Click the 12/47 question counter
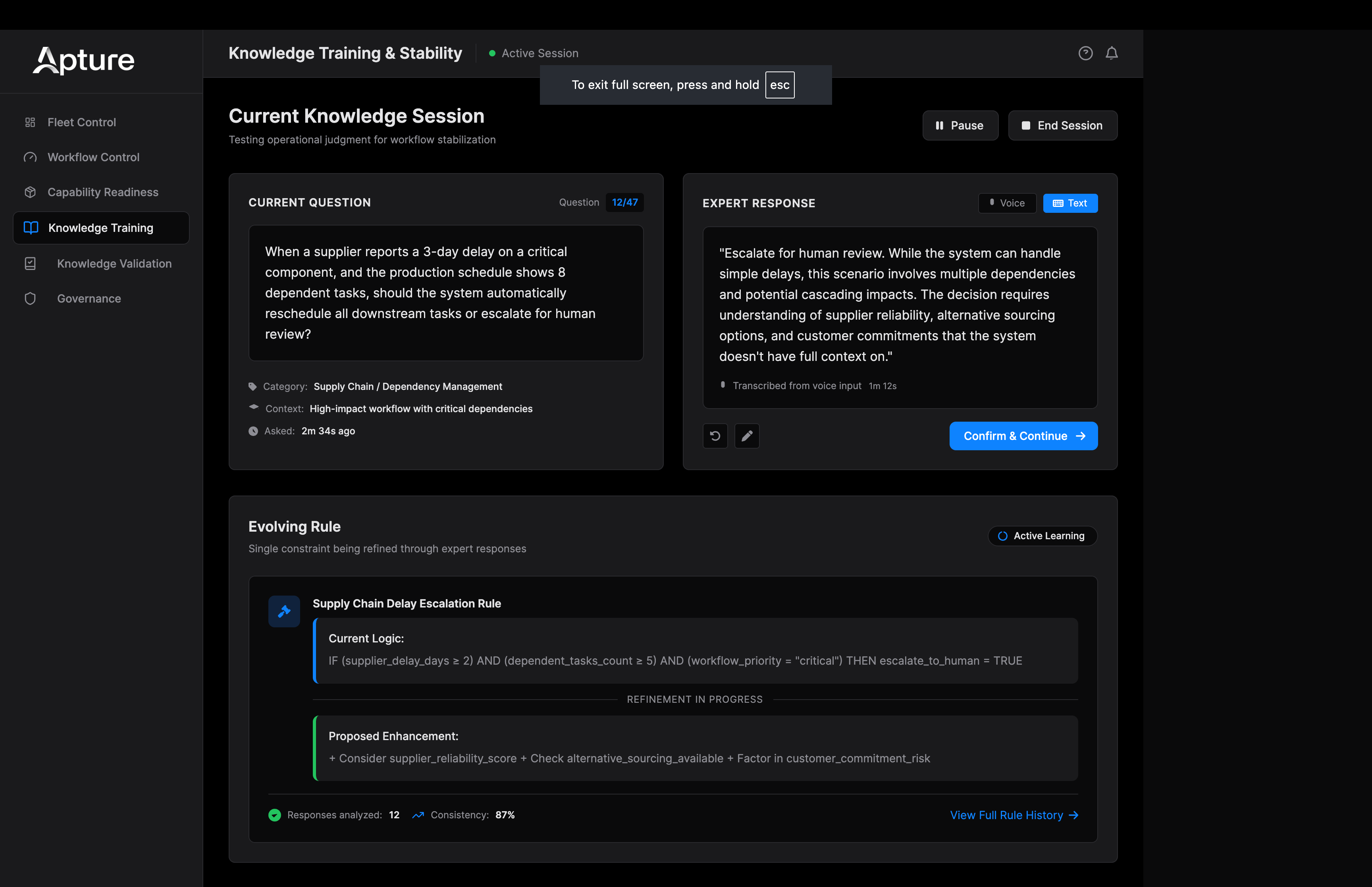Screen dimensions: 1372x887 (x=624, y=202)
